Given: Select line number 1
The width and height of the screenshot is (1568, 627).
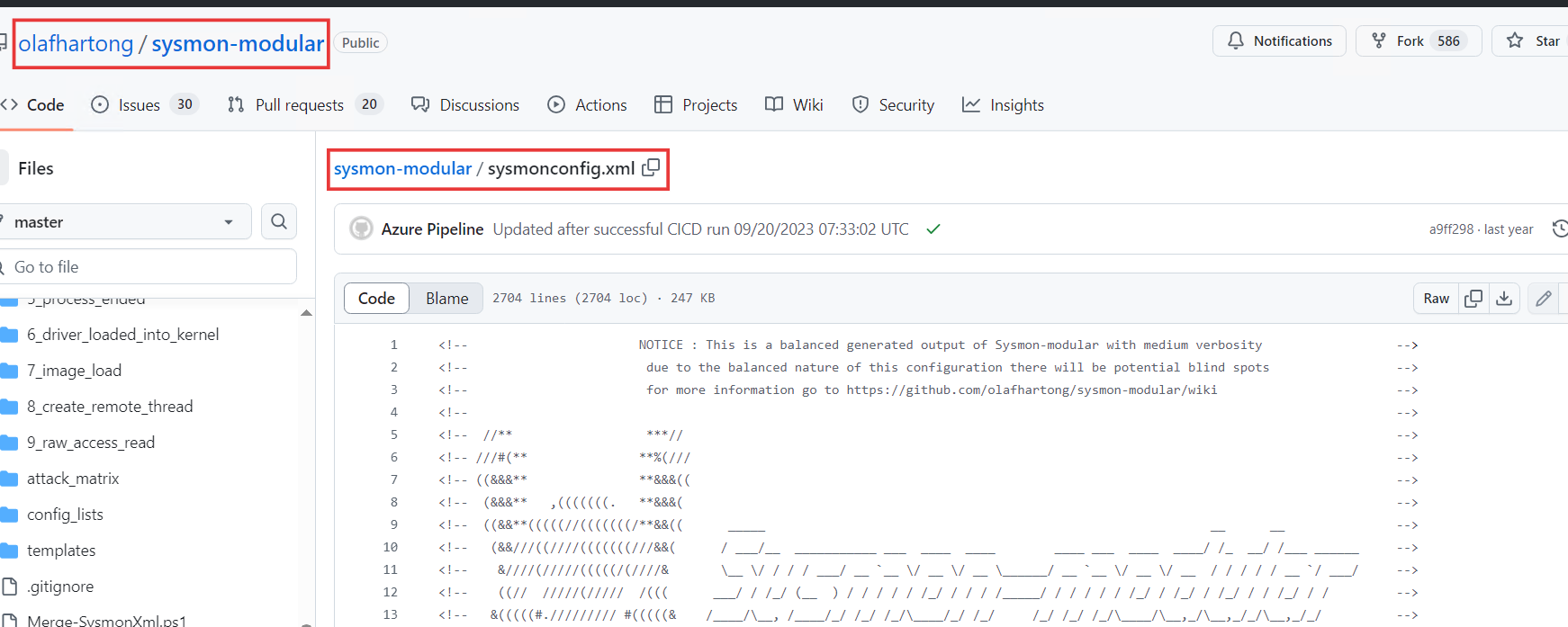Looking at the screenshot, I should (393, 345).
